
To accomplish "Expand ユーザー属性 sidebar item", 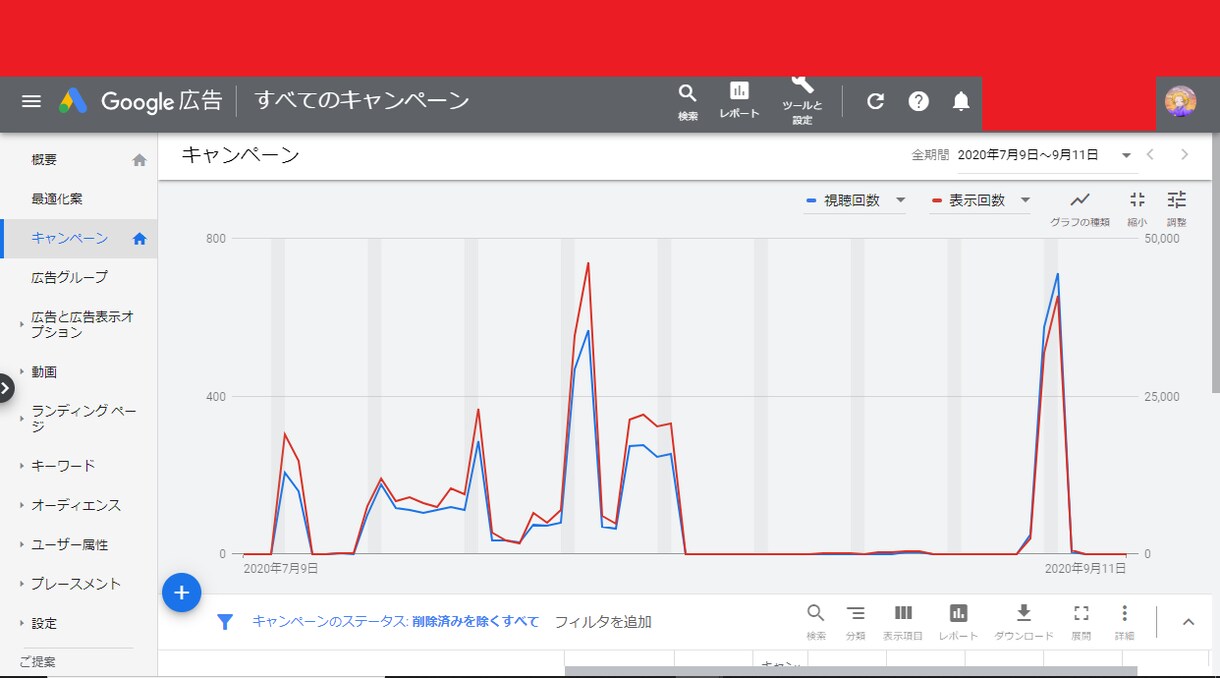I will click(x=78, y=545).
